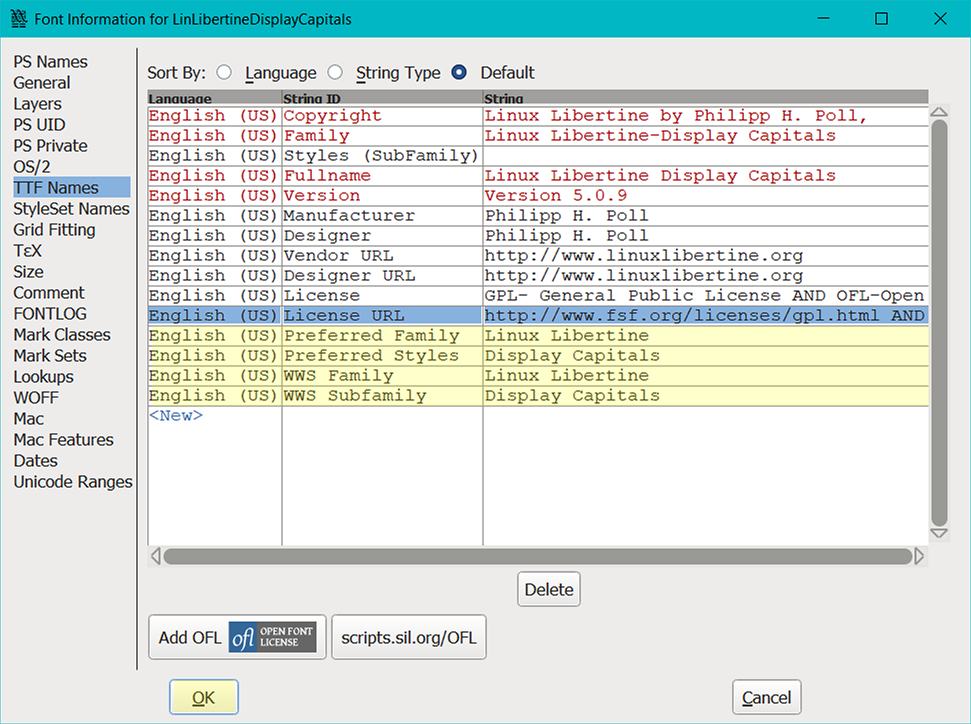Select the Language sort radio button
This screenshot has height=724, width=971.
224,72
